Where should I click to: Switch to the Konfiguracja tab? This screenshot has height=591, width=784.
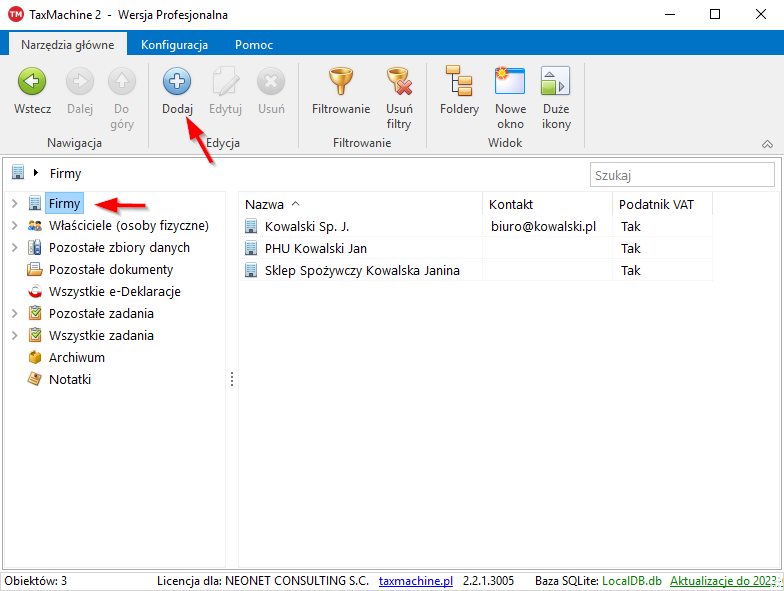tap(174, 45)
